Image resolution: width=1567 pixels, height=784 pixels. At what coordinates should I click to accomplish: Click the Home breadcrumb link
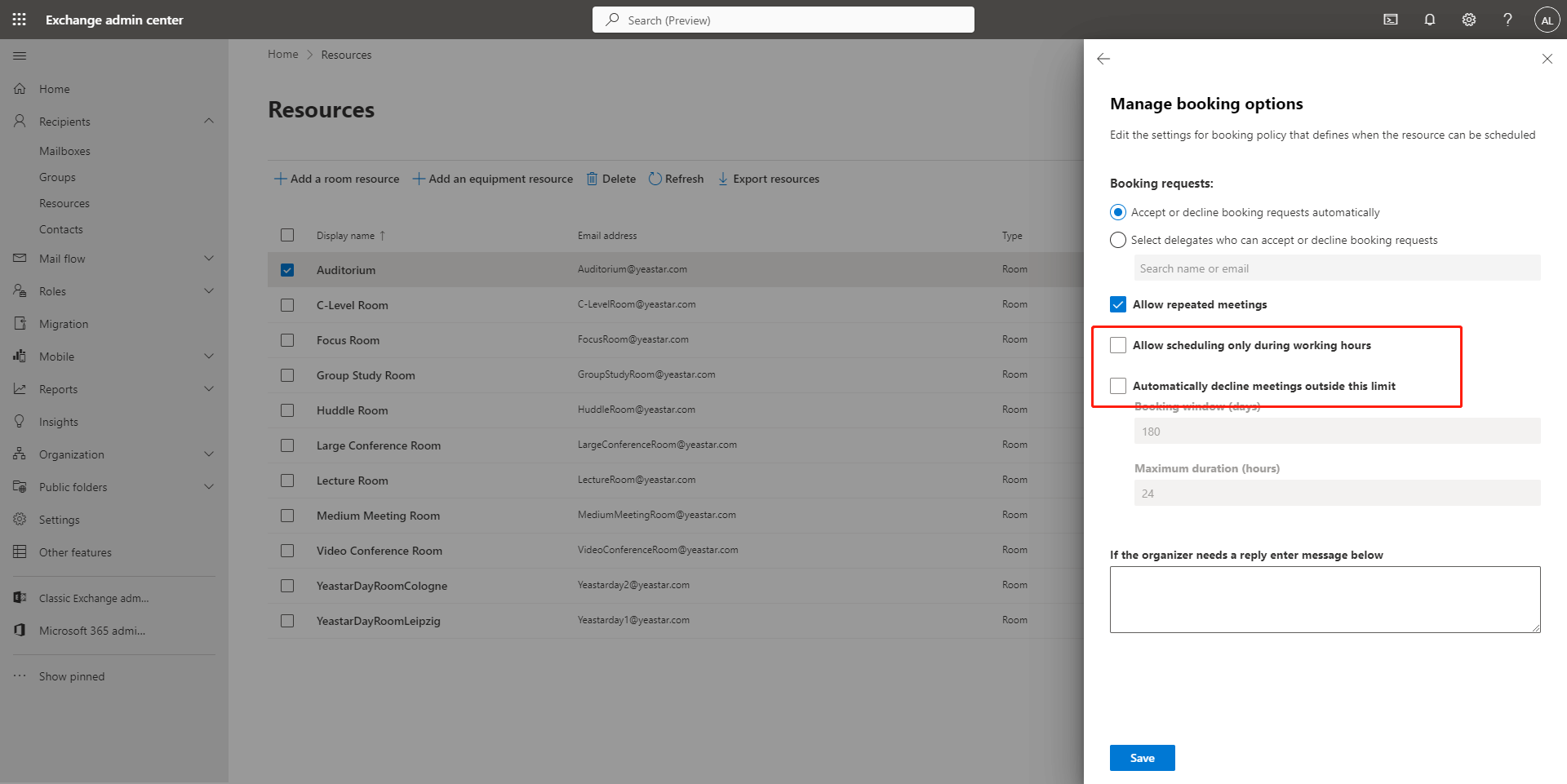[283, 54]
